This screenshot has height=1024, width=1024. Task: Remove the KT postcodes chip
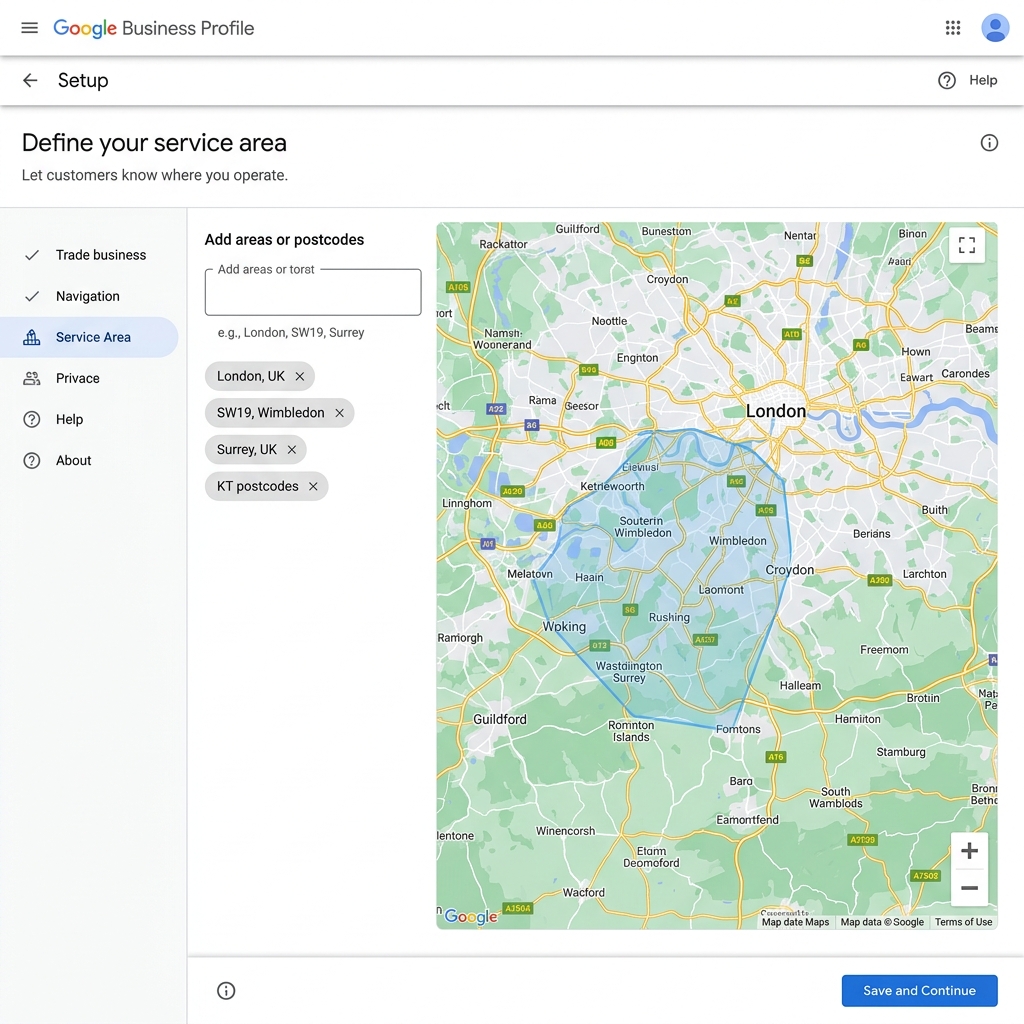click(313, 487)
